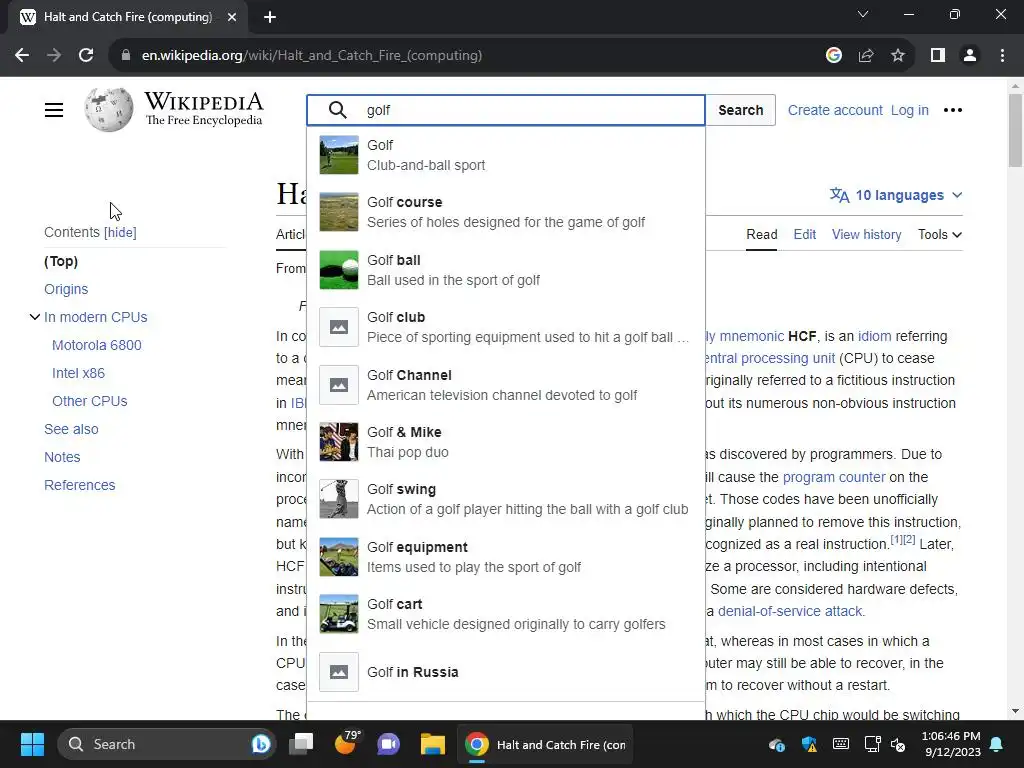Open the Wikipedia main menu hamburger icon
Image resolution: width=1024 pixels, height=768 pixels.
tap(54, 110)
